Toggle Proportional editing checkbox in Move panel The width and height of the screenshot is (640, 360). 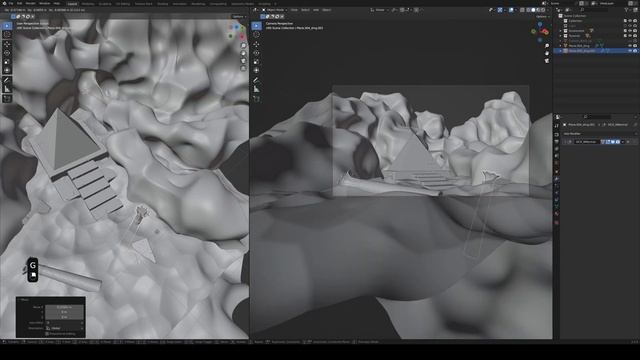[47, 333]
